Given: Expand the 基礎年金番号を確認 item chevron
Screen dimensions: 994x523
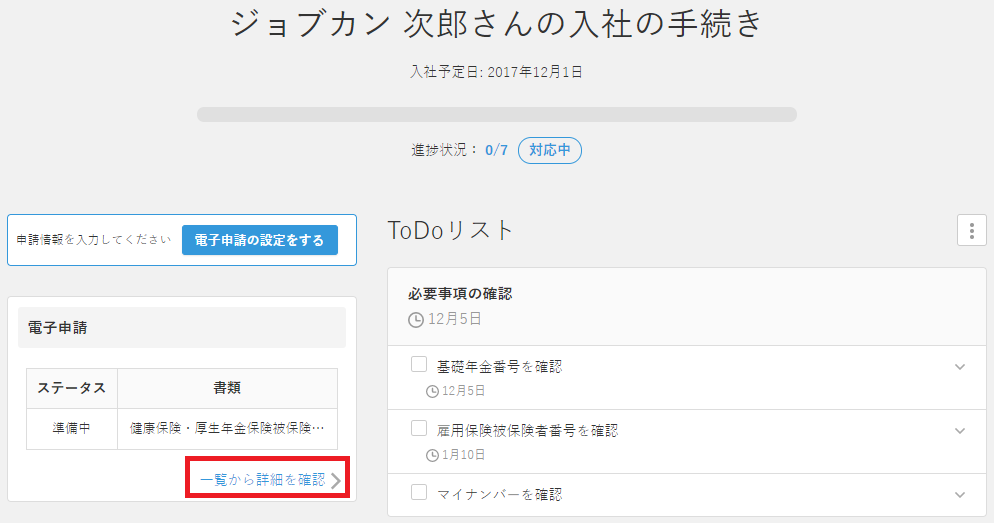Looking at the screenshot, I should point(960,367).
